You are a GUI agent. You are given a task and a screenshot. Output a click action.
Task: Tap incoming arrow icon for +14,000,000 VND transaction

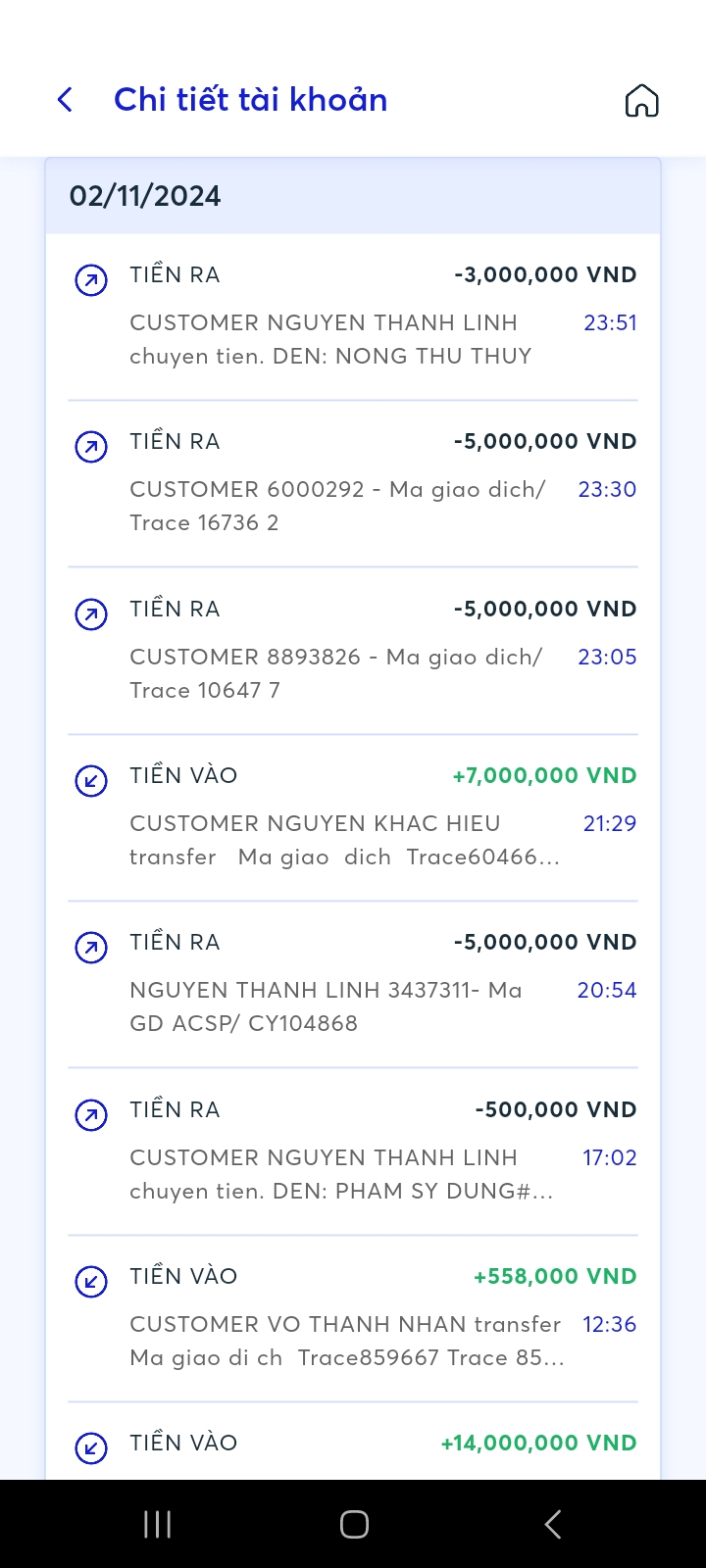[x=91, y=1447]
